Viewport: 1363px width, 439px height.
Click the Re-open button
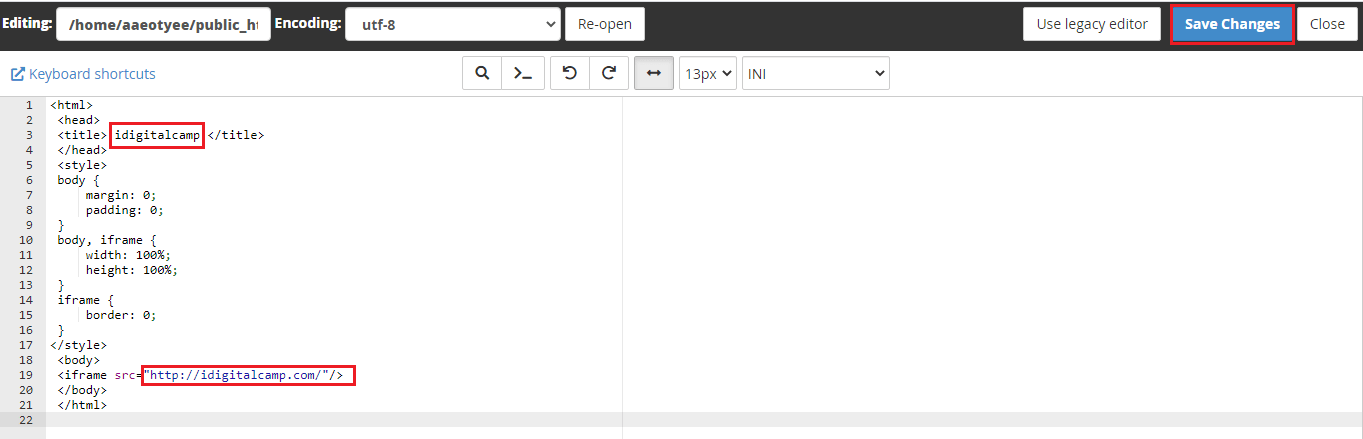(605, 24)
